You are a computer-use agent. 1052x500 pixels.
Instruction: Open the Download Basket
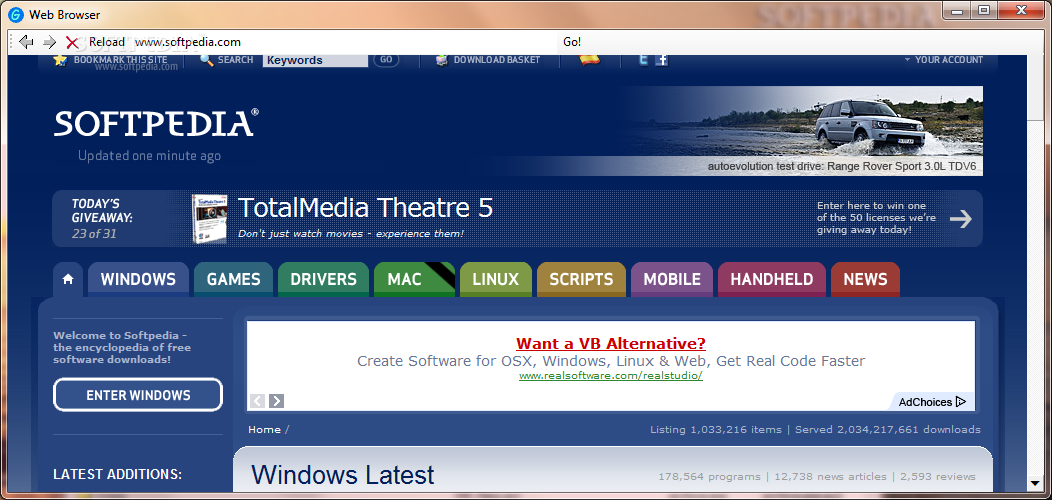(496, 60)
